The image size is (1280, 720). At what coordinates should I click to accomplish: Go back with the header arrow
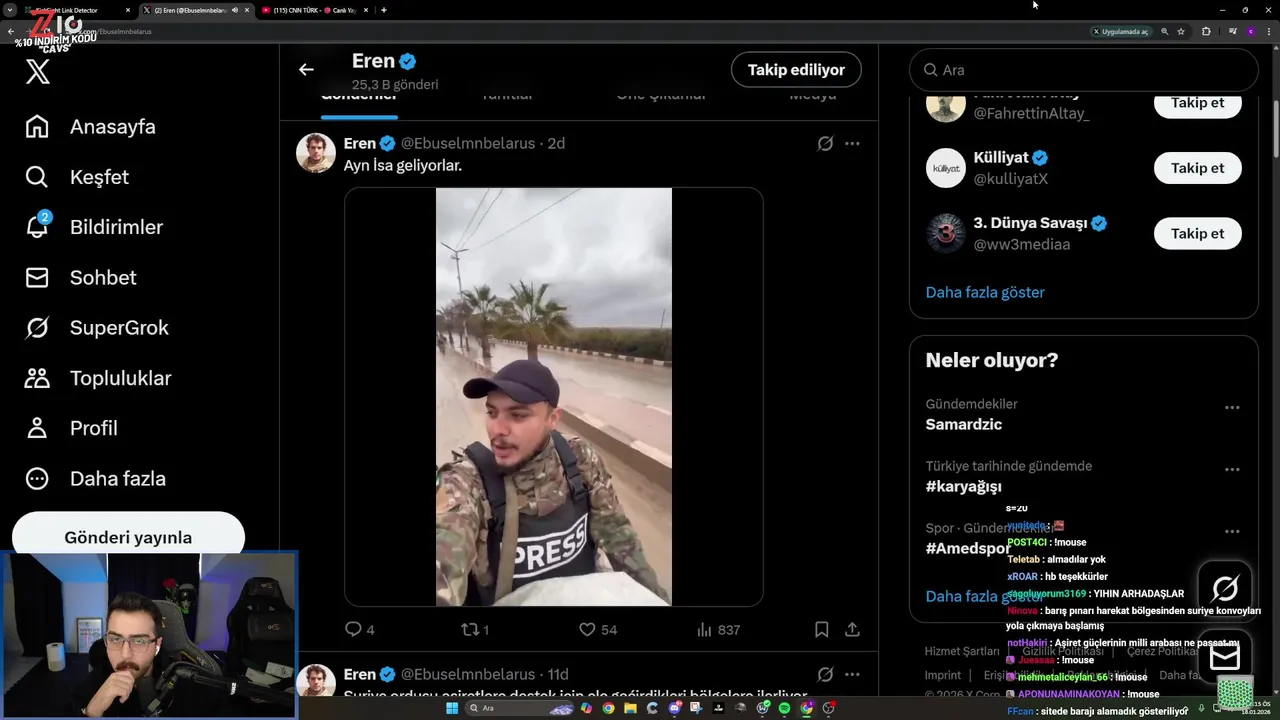pos(306,69)
